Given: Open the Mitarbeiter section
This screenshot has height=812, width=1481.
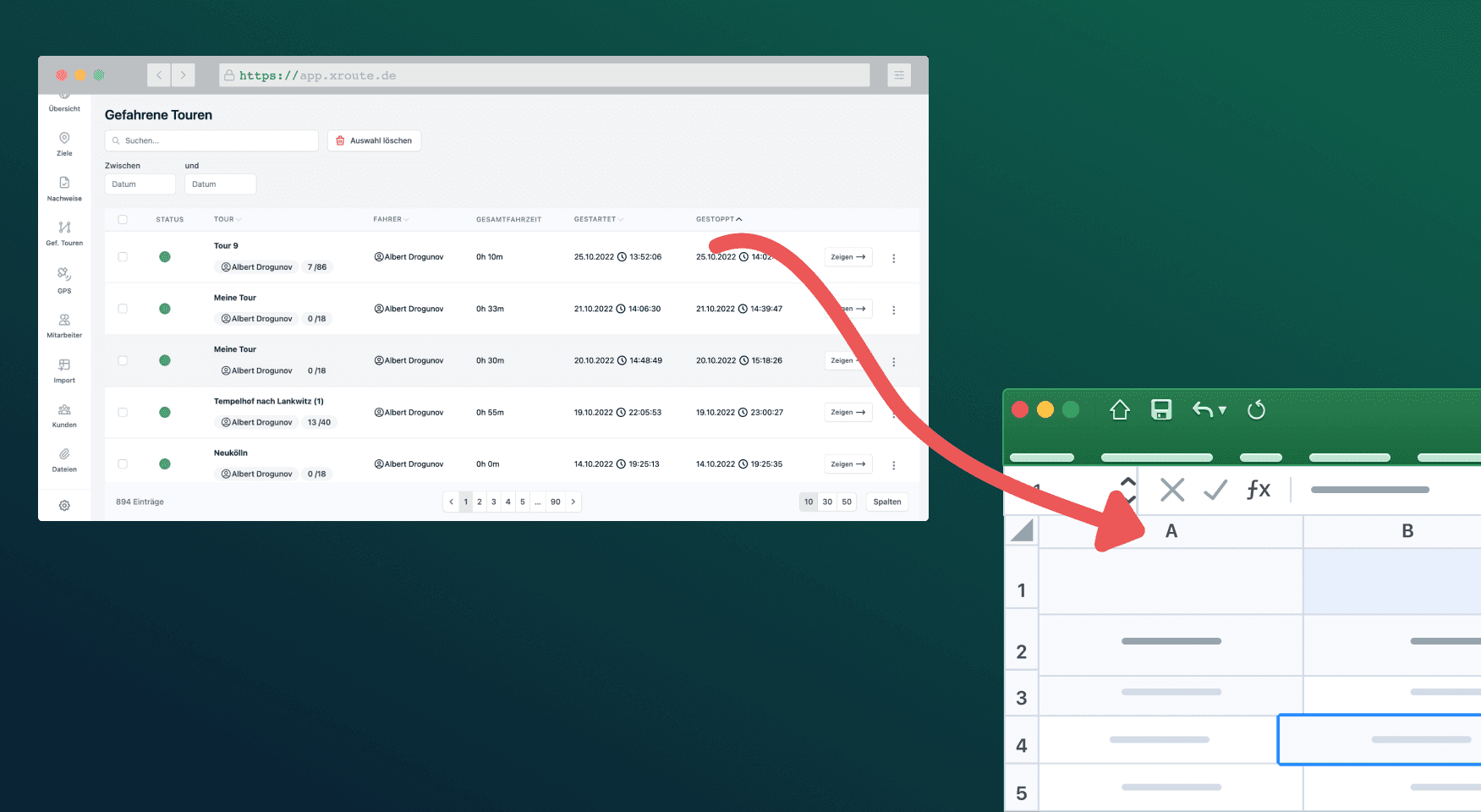Looking at the screenshot, I should 64,325.
